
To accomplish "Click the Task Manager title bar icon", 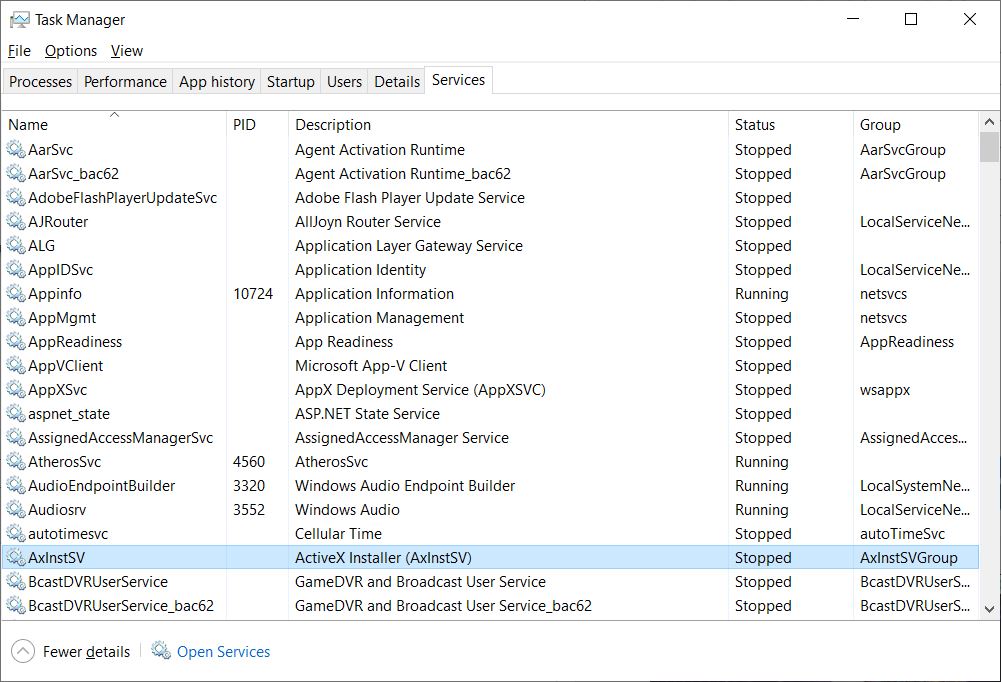I will tap(19, 19).
